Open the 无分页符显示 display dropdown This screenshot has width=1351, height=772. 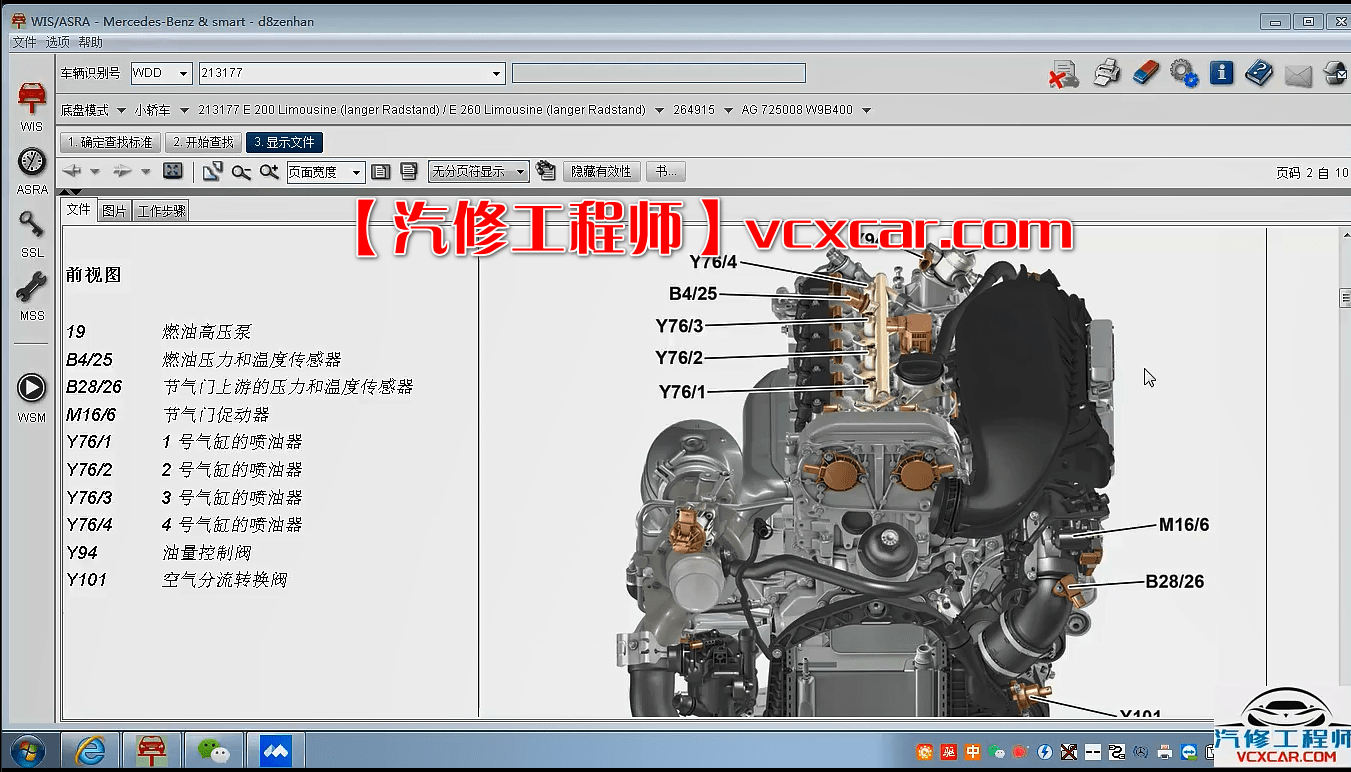pyautogui.click(x=478, y=171)
